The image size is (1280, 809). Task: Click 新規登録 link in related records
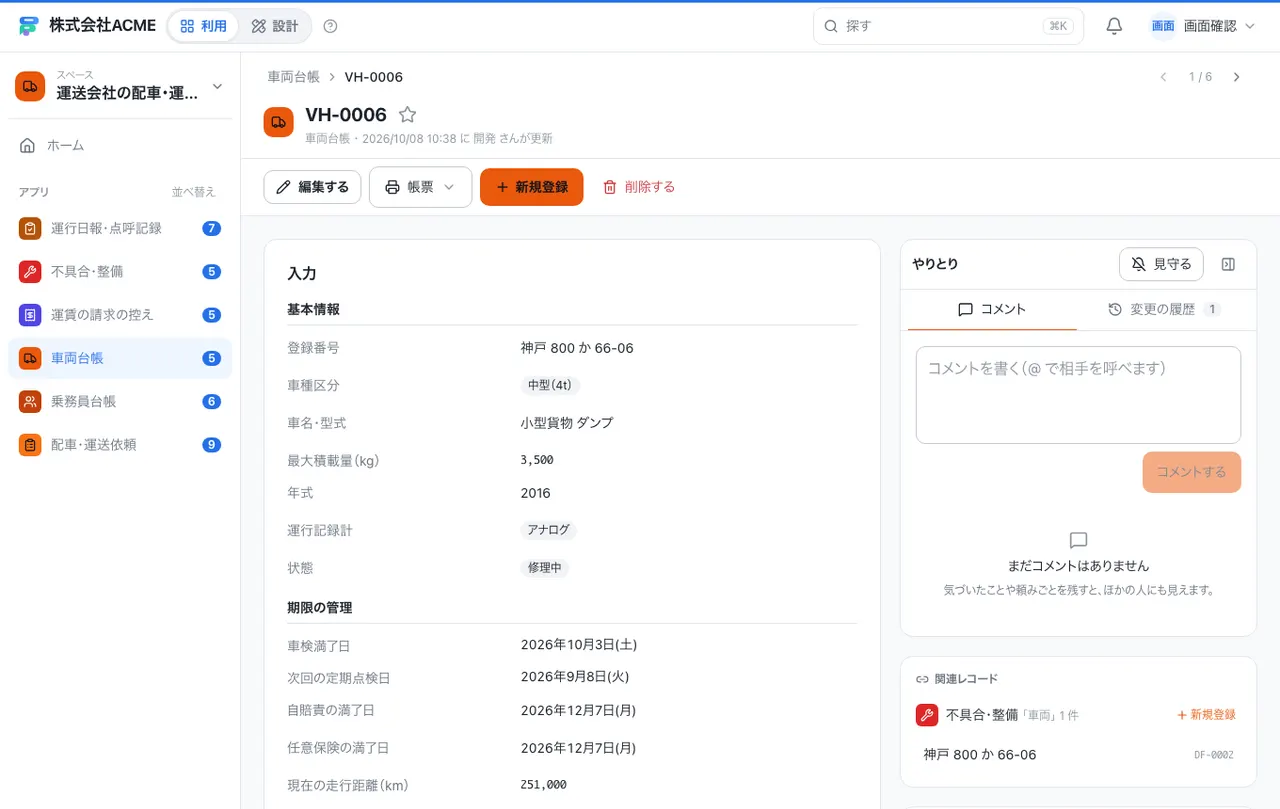coord(1206,715)
